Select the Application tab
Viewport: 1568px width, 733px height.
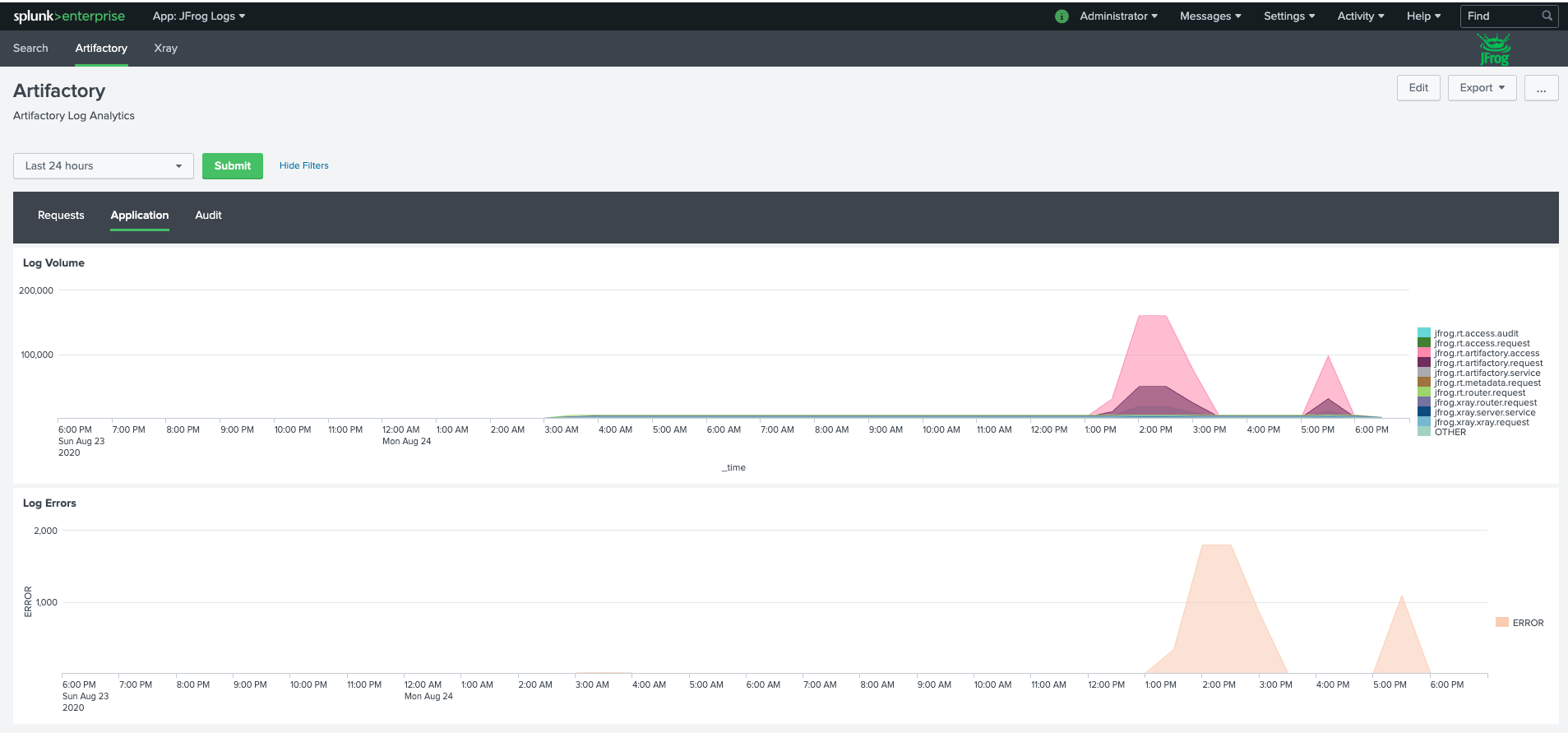coord(140,216)
